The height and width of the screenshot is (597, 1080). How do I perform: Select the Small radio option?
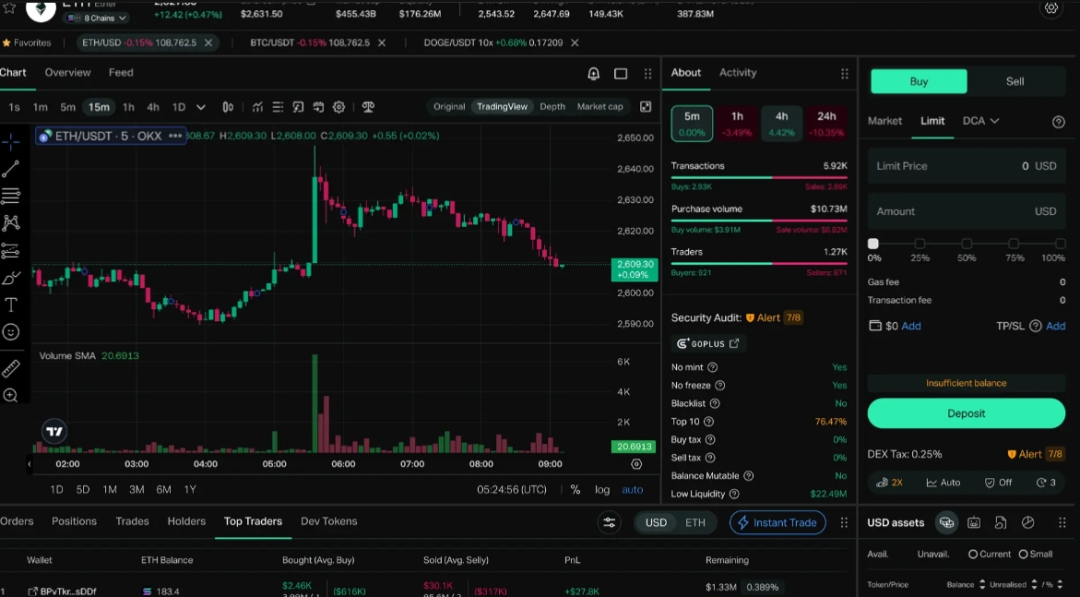coord(1023,554)
